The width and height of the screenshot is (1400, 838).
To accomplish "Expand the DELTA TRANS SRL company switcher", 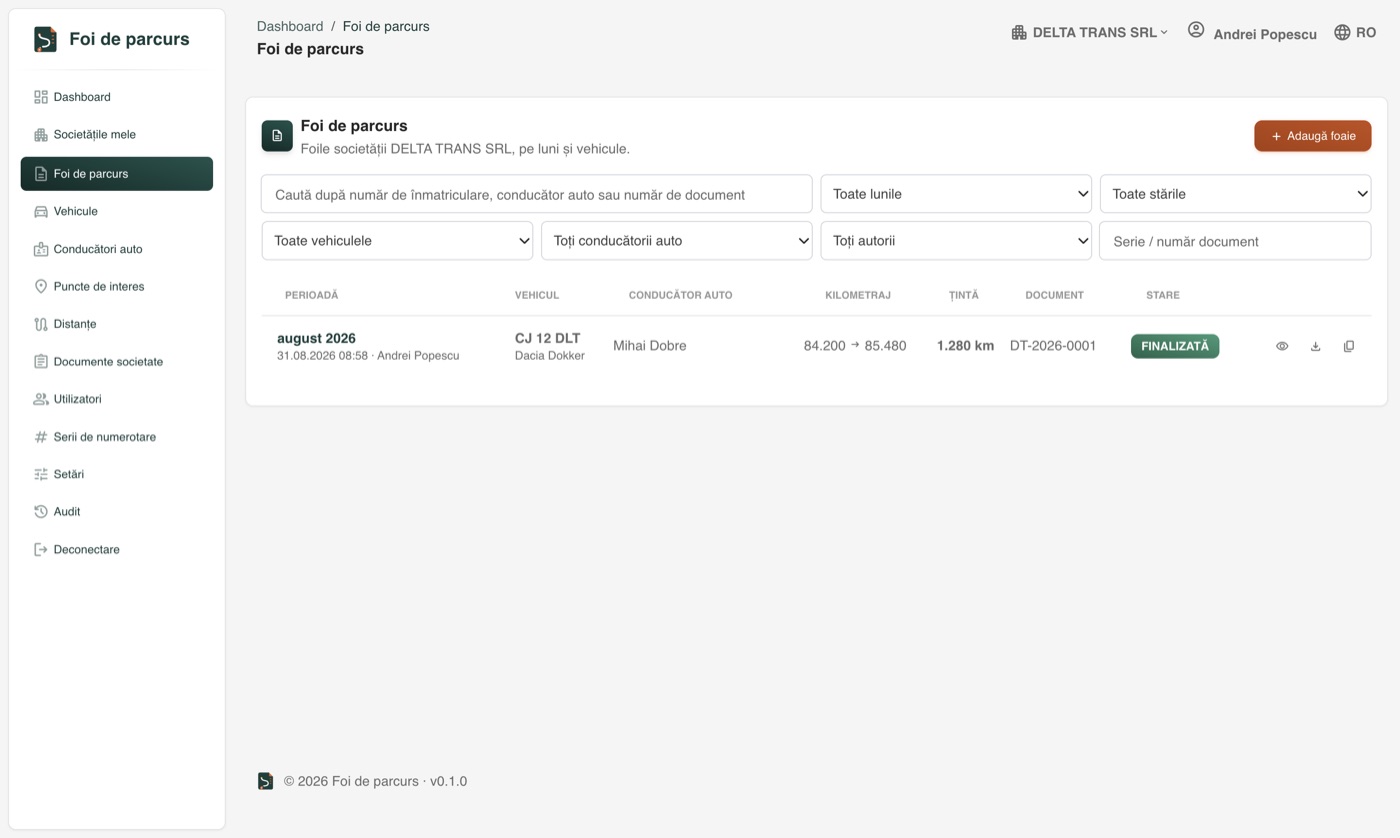I will pos(1089,33).
